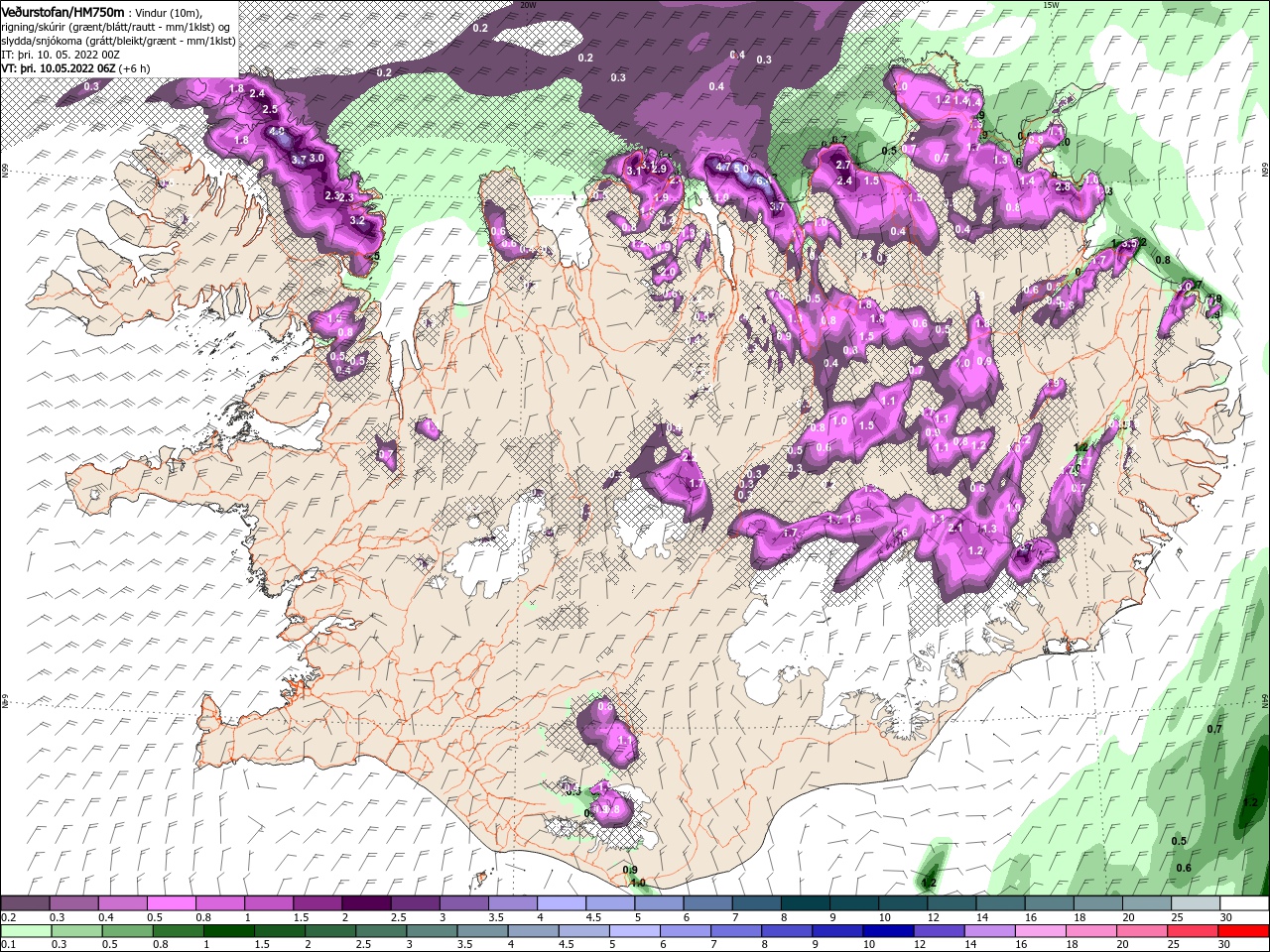Viewport: 1270px width, 952px height.
Task: Click the snow legend swatch between 18 and 20
Action: click(x=1098, y=903)
